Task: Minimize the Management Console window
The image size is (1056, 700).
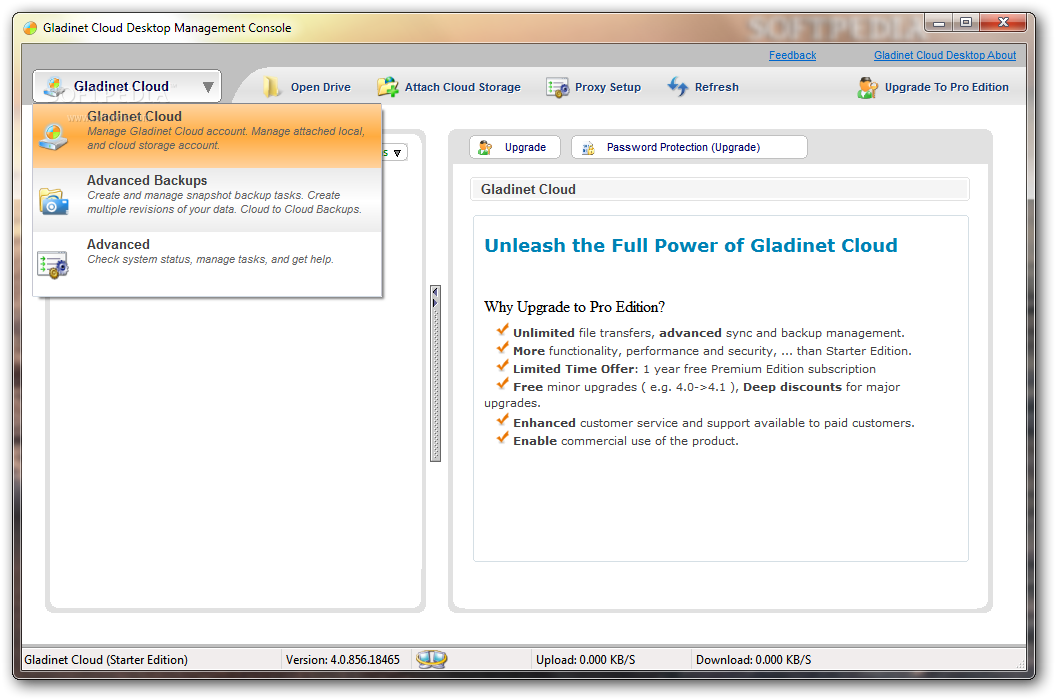Action: [939, 23]
